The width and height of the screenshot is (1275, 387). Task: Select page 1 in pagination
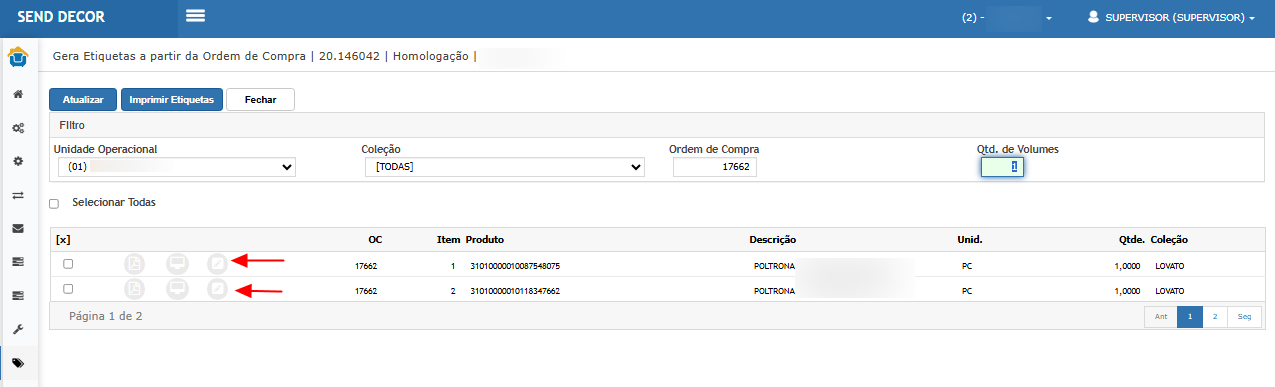1190,316
